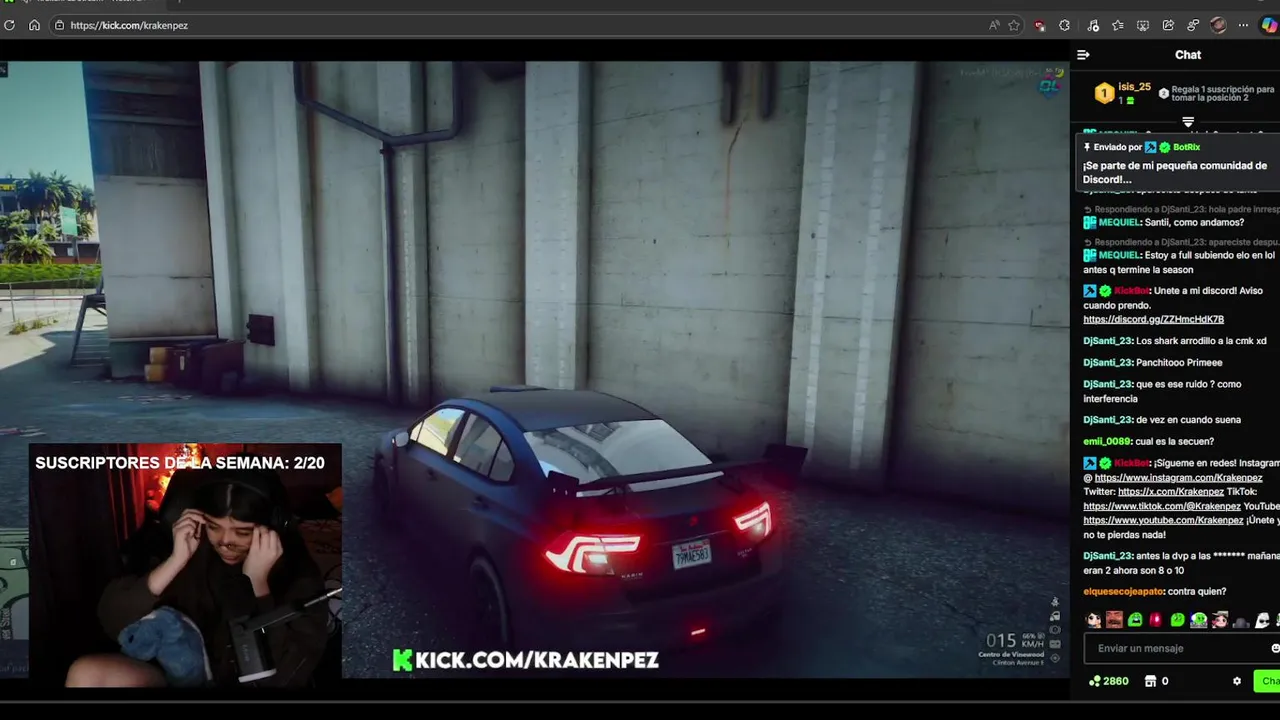Insert the white ghost sunglasses emote

(1262, 620)
